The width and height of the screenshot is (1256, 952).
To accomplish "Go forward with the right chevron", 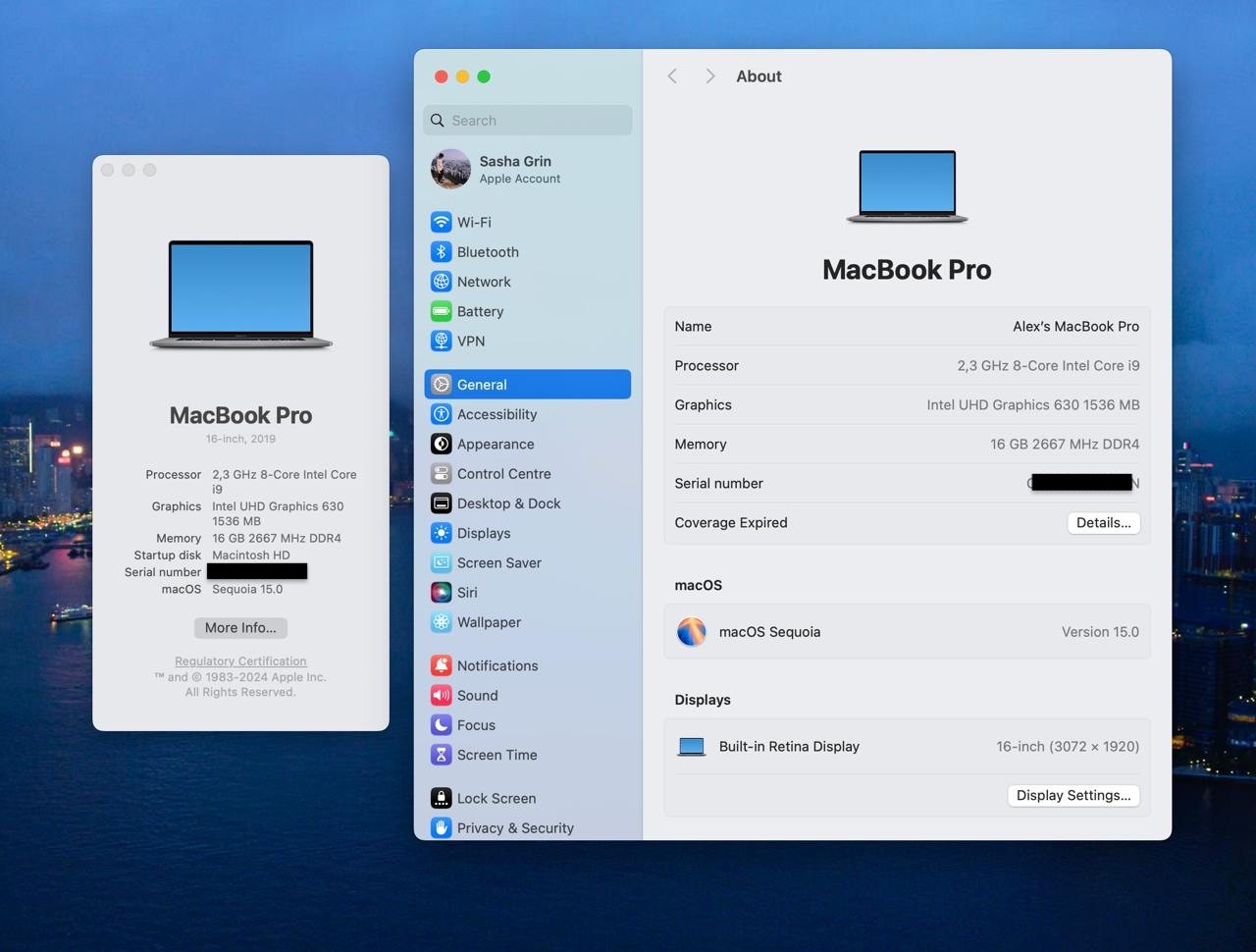I will 710,77.
